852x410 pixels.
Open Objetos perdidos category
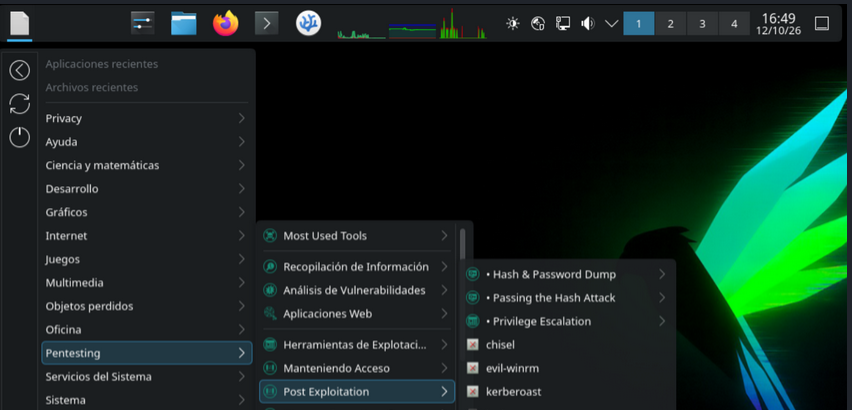point(147,306)
